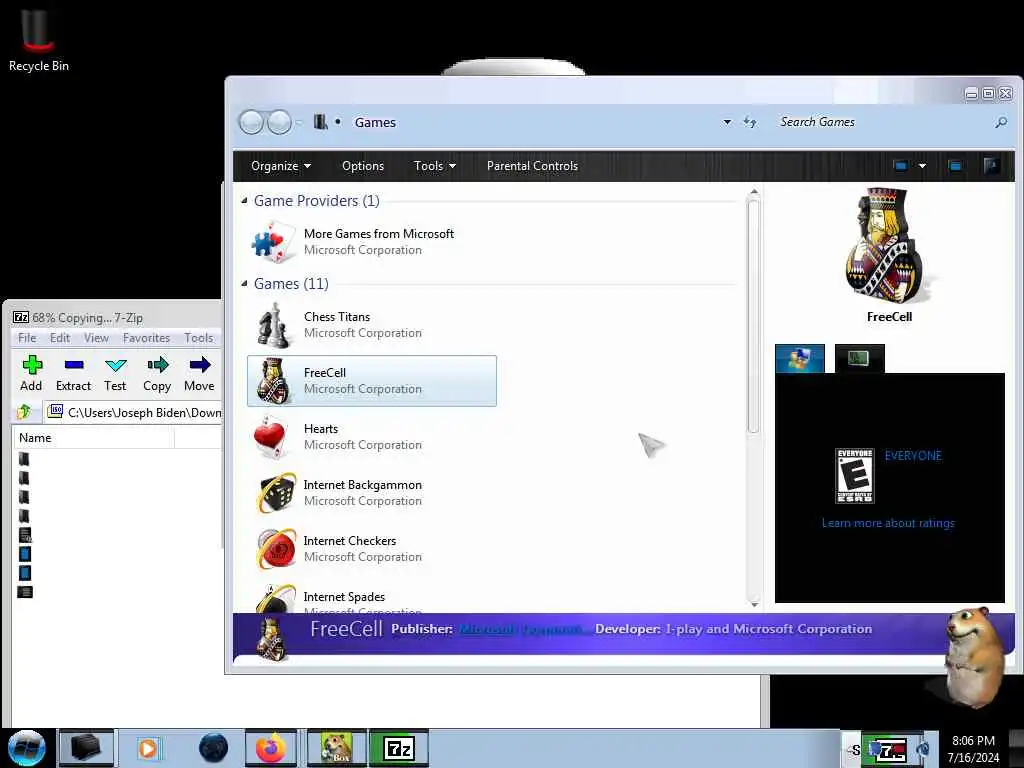Click Add button in 7-Zip toolbar
The height and width of the screenshot is (768, 1024).
[31, 374]
